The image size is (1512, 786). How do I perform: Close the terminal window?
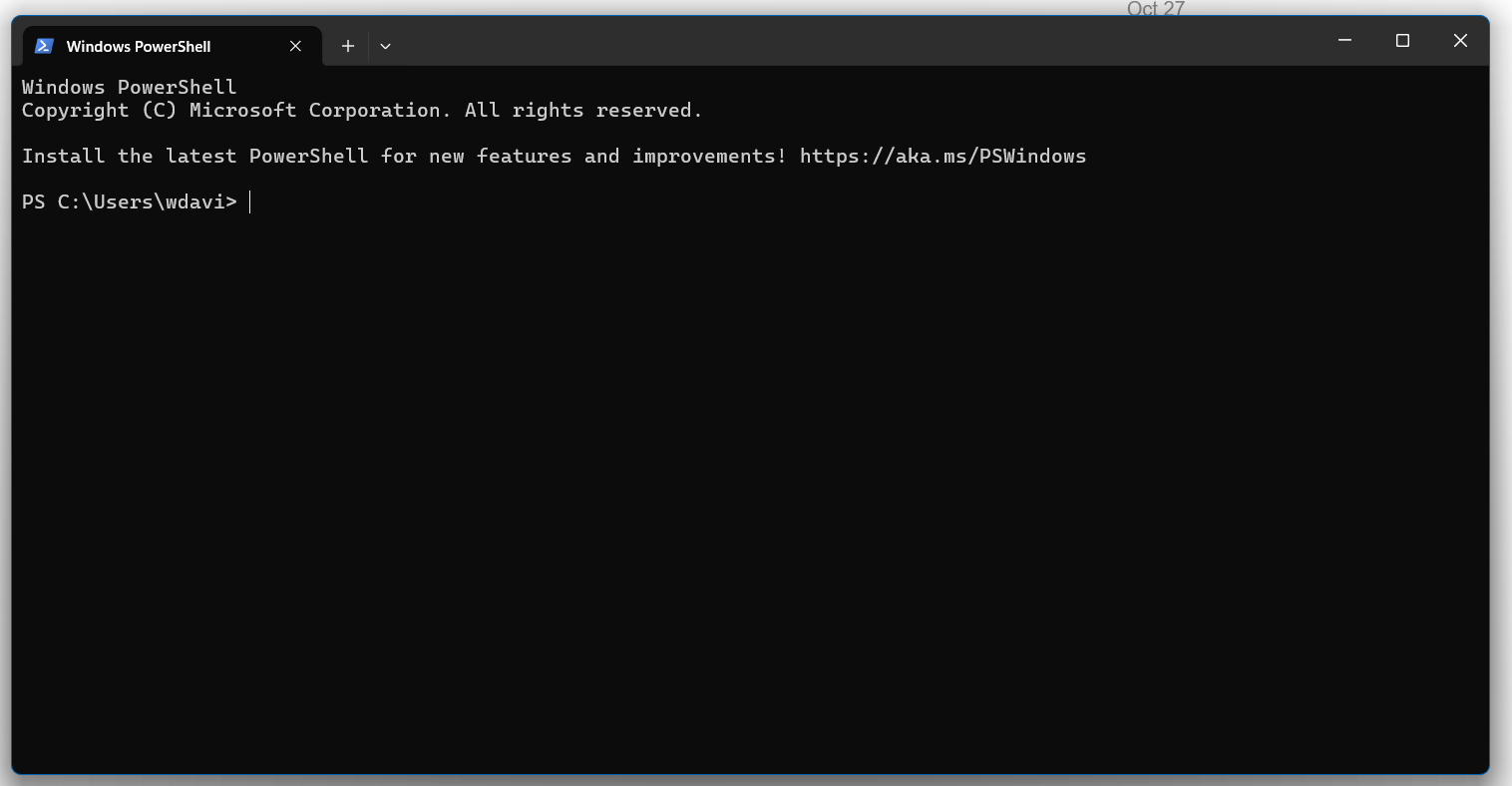pyautogui.click(x=1460, y=41)
